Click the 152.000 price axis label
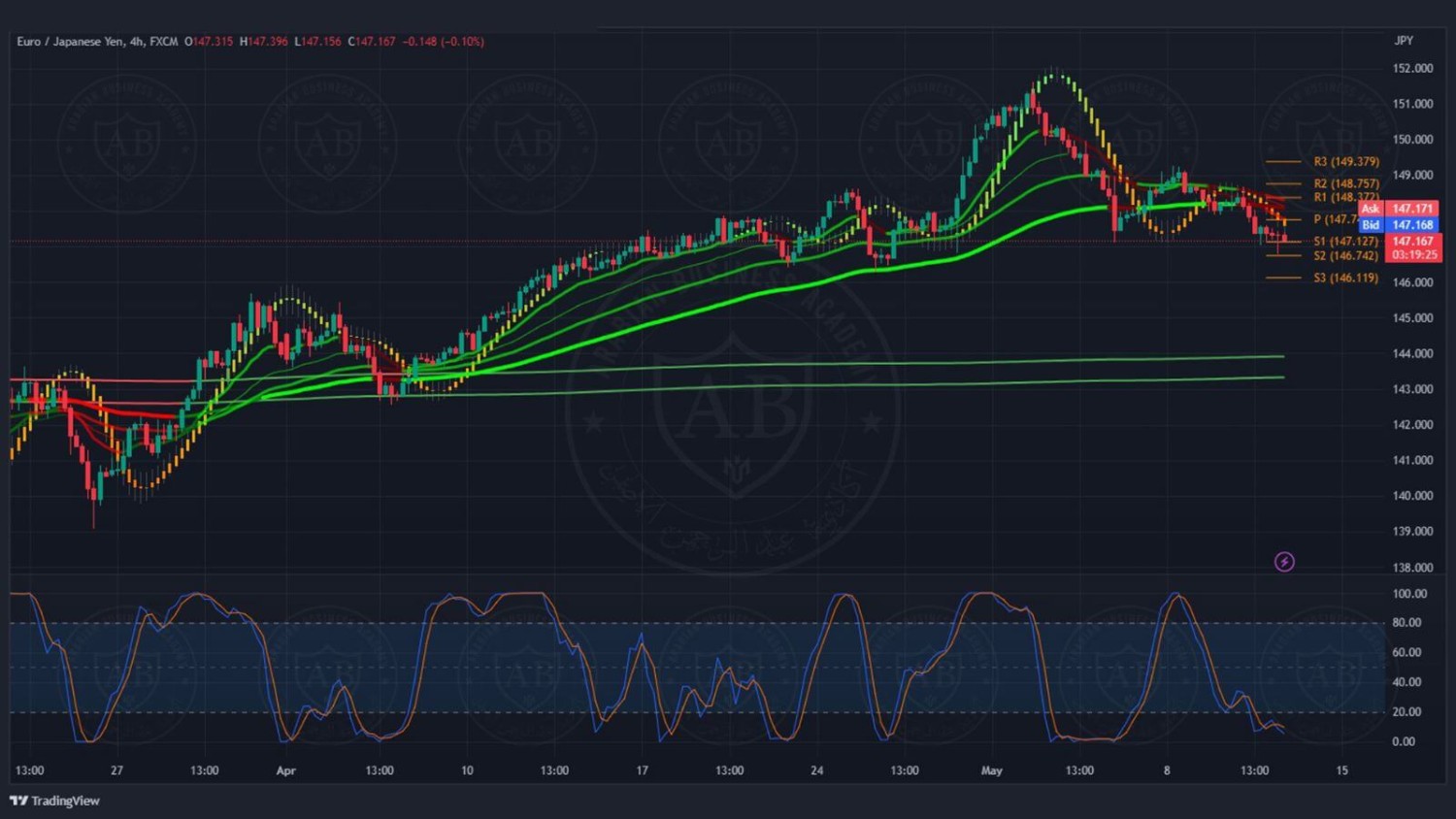Image resolution: width=1456 pixels, height=819 pixels. coord(1412,69)
